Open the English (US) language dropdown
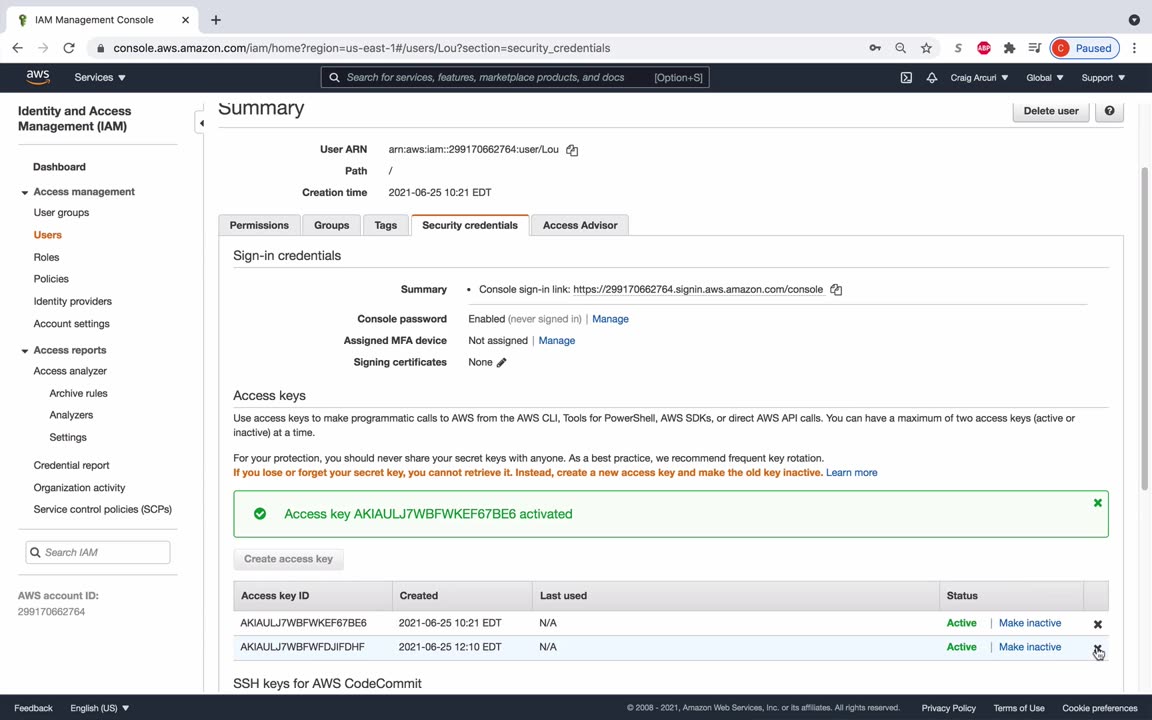Viewport: 1152px width, 720px height. pos(99,708)
